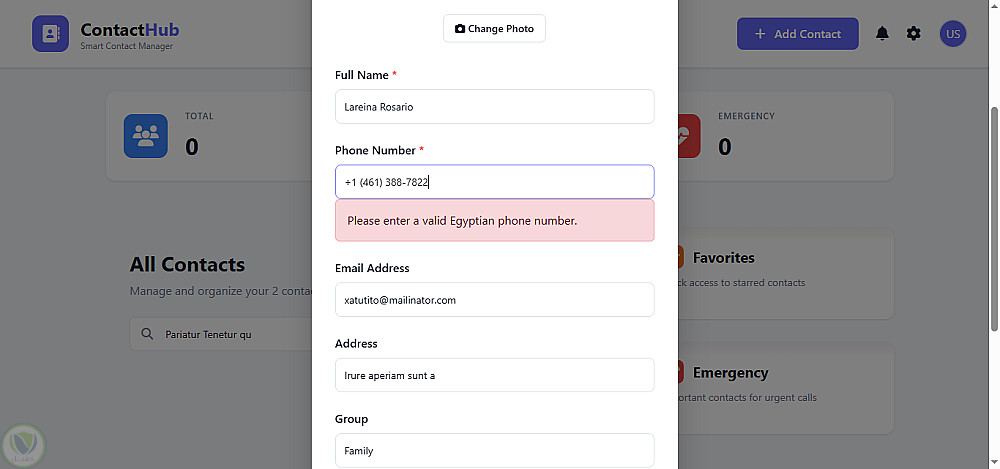Select the Address text field
The image size is (1000, 469).
[x=494, y=375]
